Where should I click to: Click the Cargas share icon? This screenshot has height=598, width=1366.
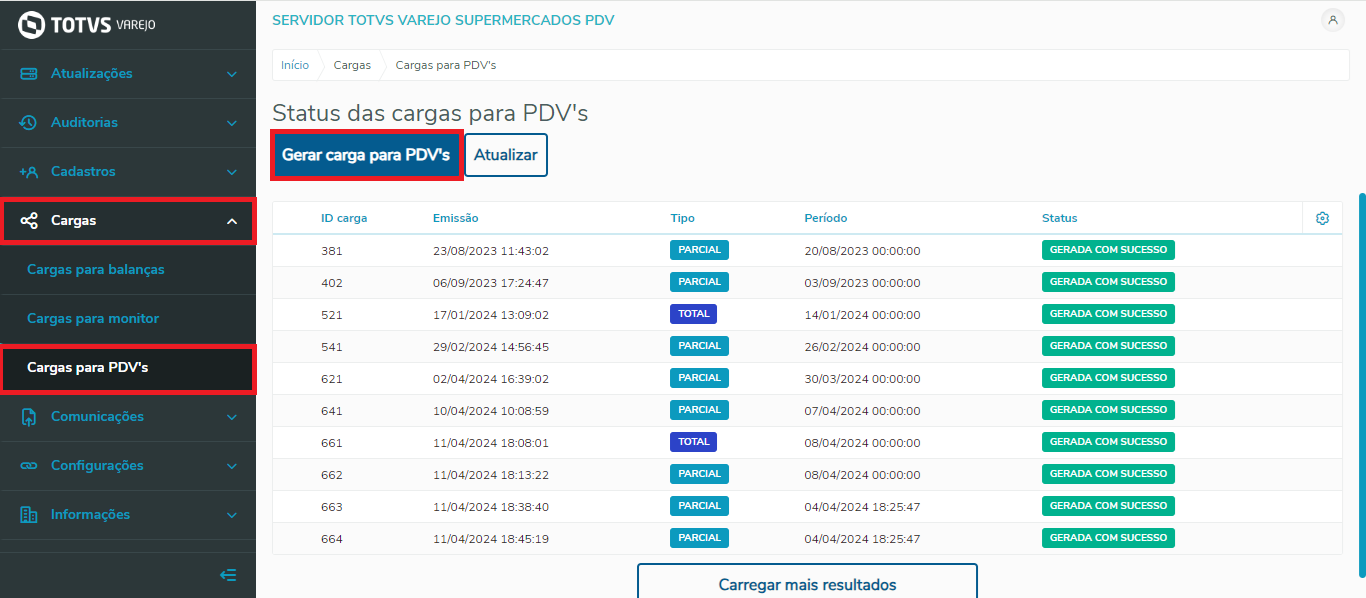point(29,220)
